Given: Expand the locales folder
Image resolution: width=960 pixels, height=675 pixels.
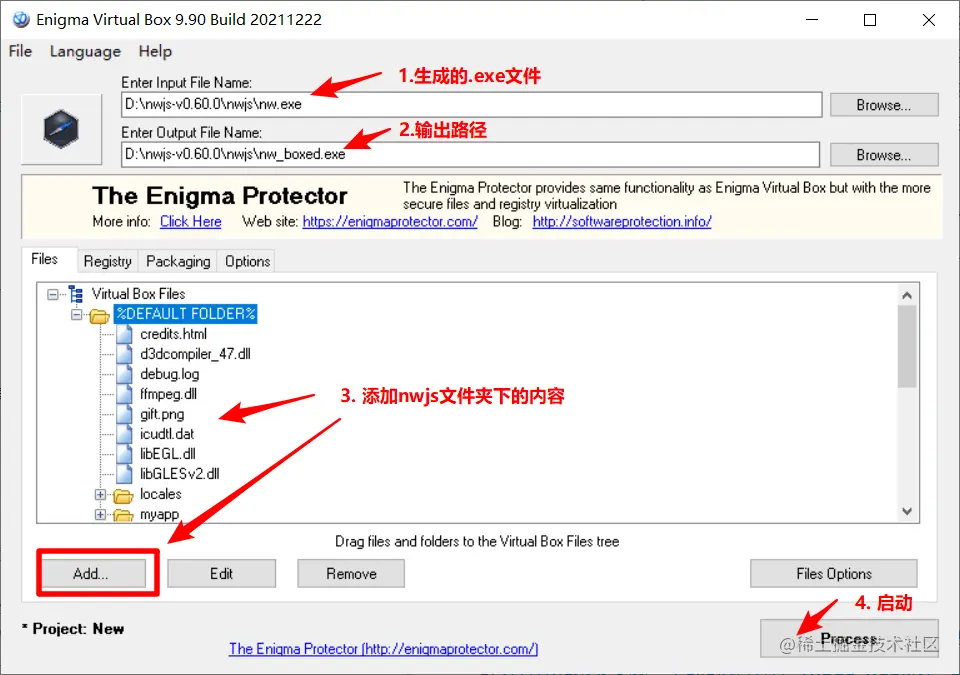Looking at the screenshot, I should (x=100, y=494).
